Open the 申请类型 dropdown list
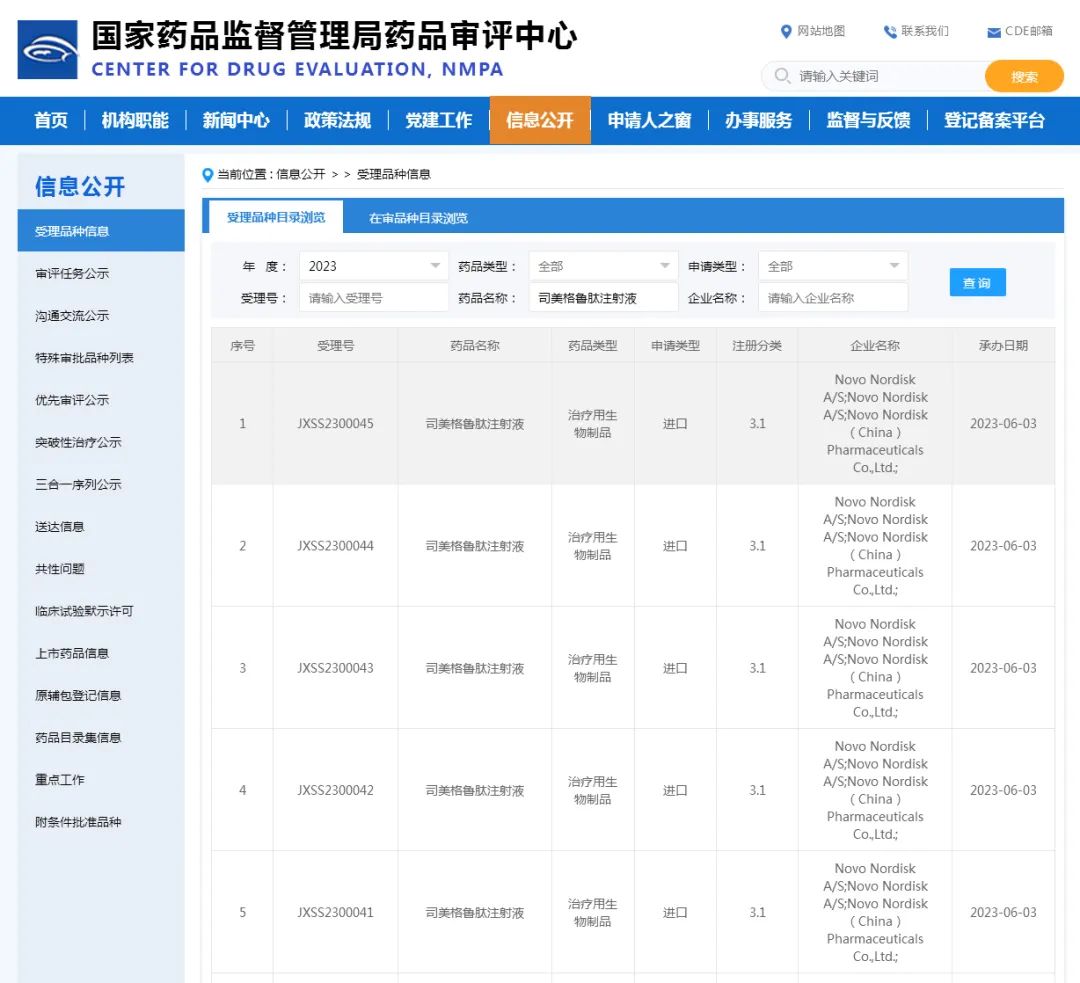Viewport: 1080px width, 983px height. click(x=833, y=265)
